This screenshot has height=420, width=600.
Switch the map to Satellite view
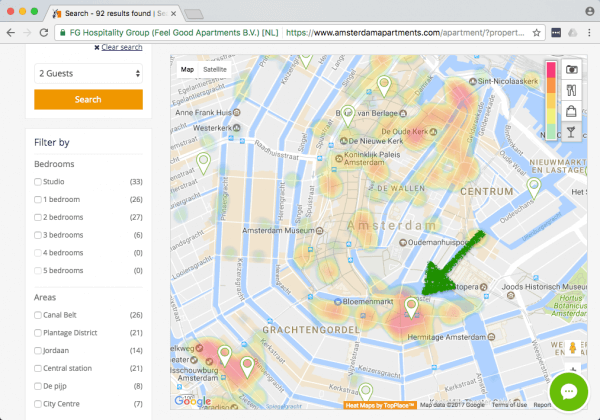pyautogui.click(x=215, y=70)
